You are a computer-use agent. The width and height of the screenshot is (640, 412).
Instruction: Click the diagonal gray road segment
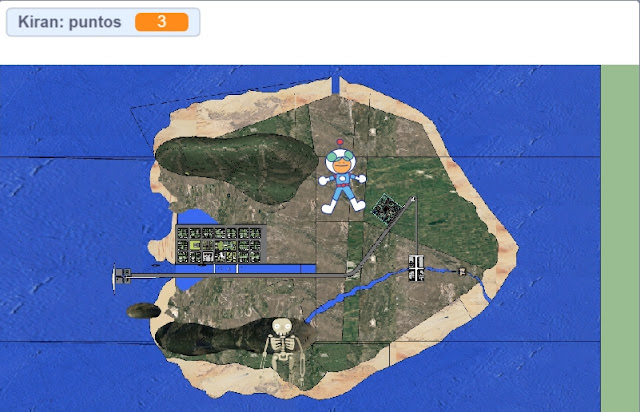[x=386, y=235]
